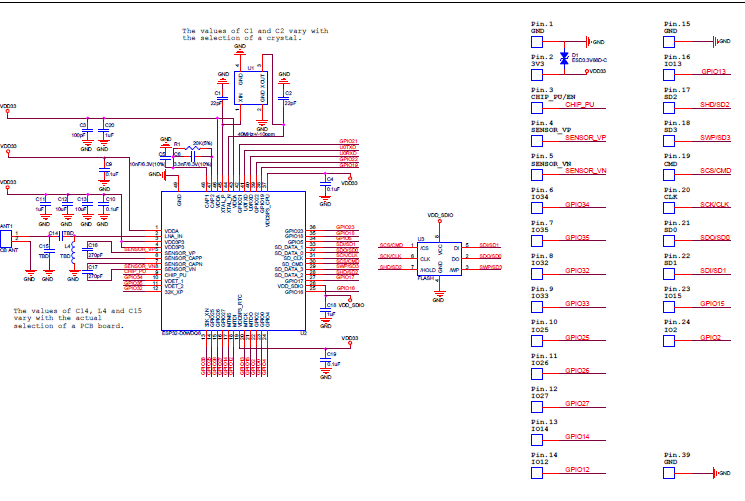
Task: Select the Pin.39 GND connector square
Action: [669, 473]
